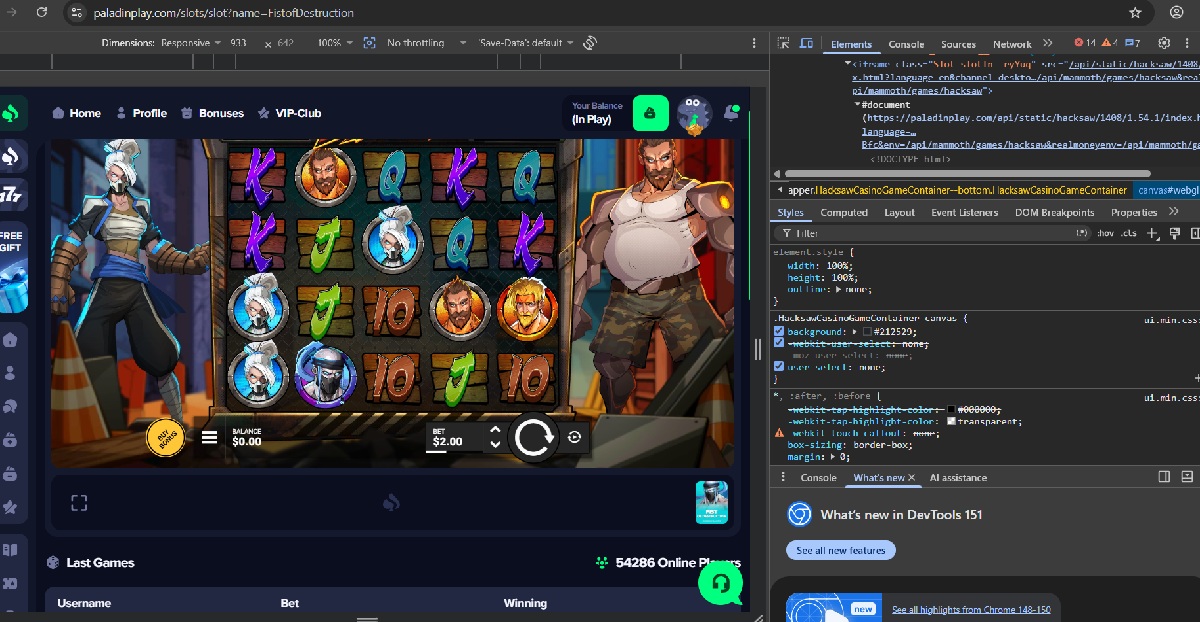Click the house icon in left sidebar
Viewport: 1200px width, 622px height.
11,340
